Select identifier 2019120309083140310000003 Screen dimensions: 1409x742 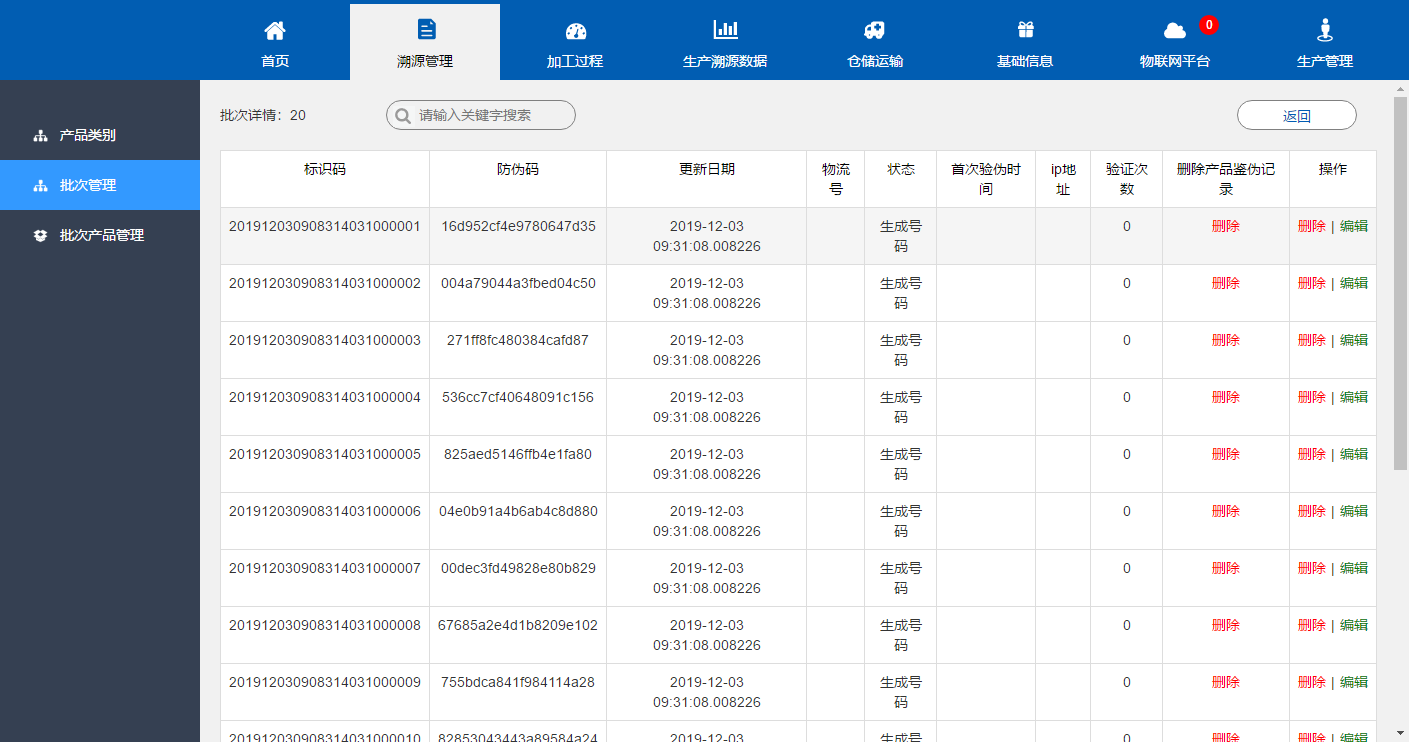pos(325,340)
